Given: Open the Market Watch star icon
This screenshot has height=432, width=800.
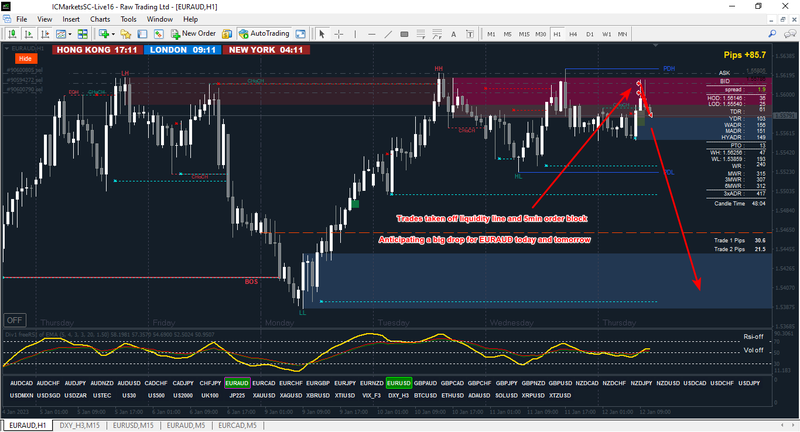Looking at the screenshot, I should (x=126, y=34).
